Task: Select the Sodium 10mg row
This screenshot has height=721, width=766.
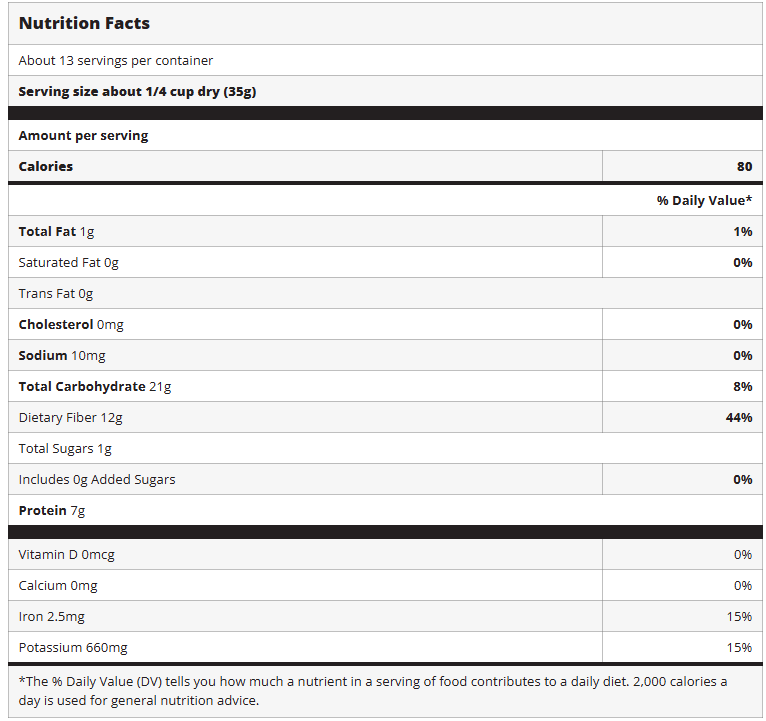Action: [62, 355]
